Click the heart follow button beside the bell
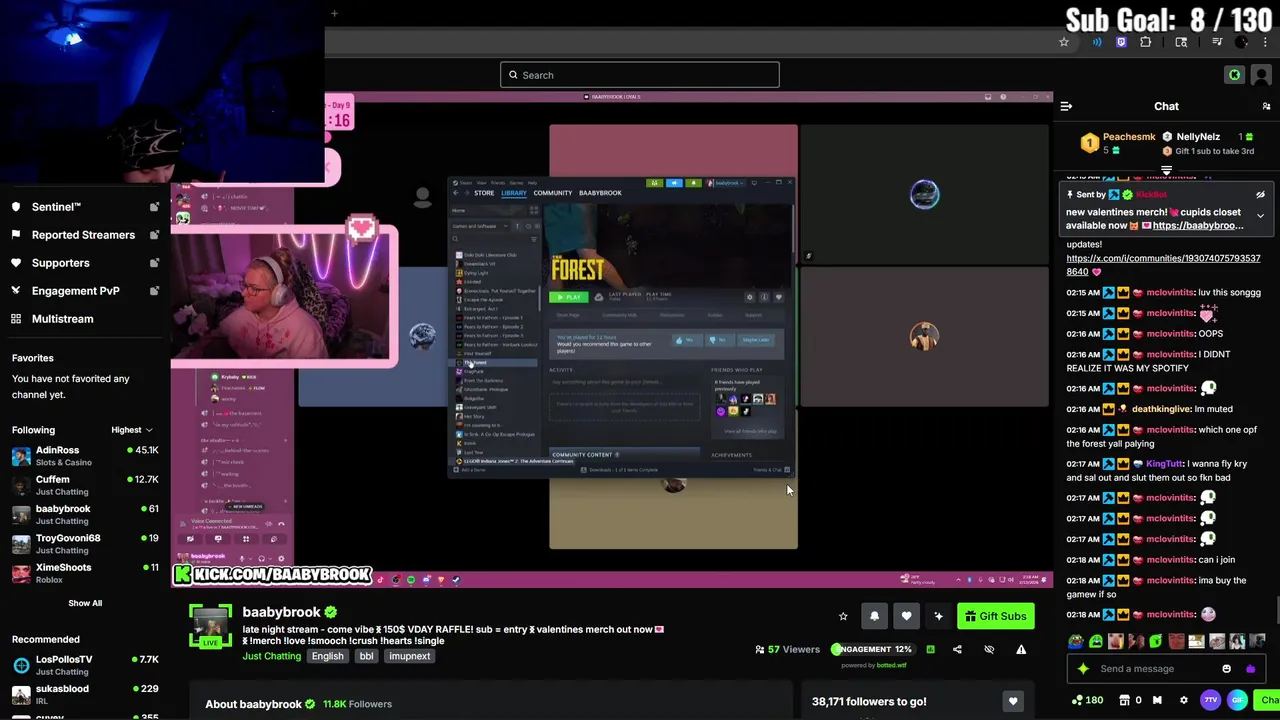 906,616
